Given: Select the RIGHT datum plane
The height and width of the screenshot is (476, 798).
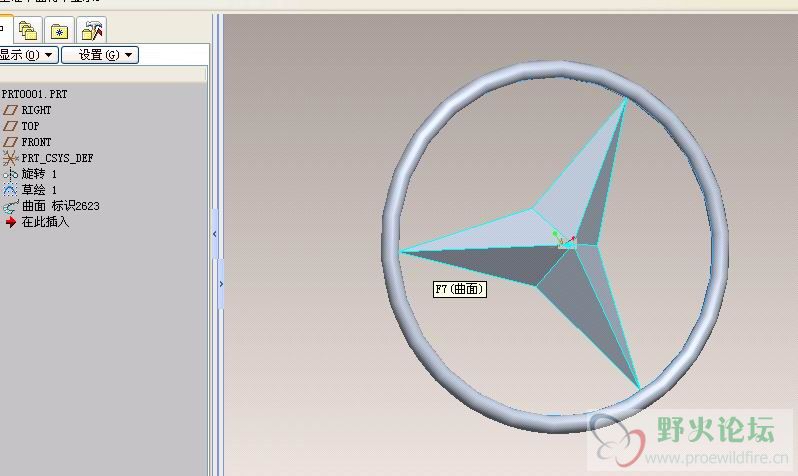Looking at the screenshot, I should pyautogui.click(x=36, y=110).
